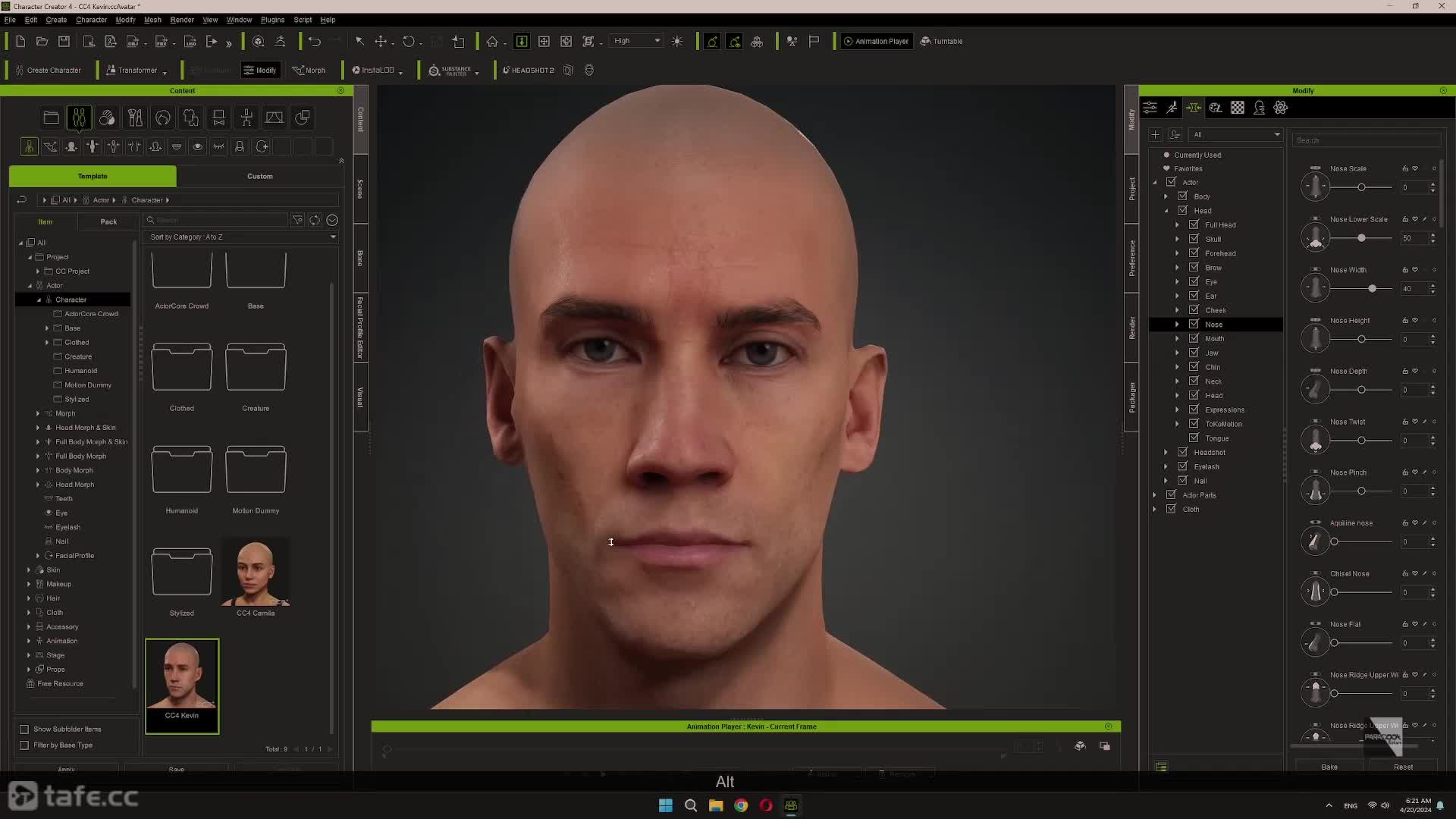The image size is (1456, 819).
Task: Switch to the Custom tab
Action: point(260,176)
